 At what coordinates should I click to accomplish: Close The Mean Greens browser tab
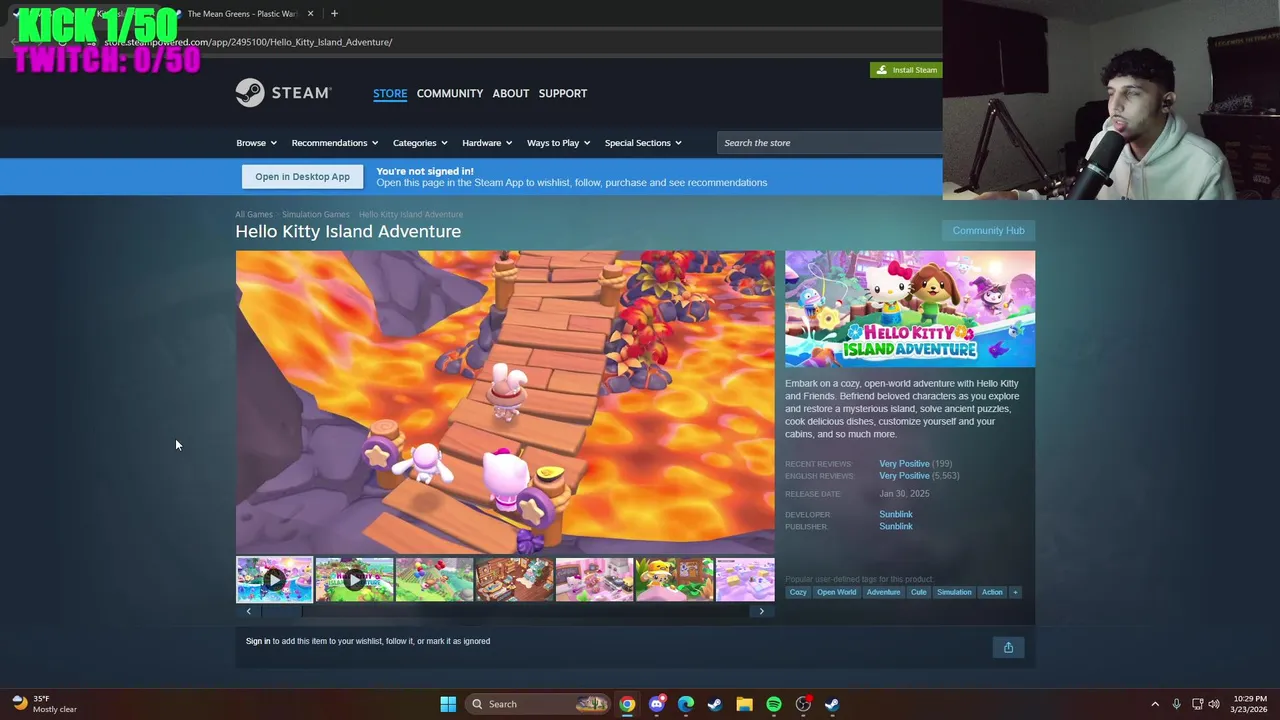tap(310, 14)
